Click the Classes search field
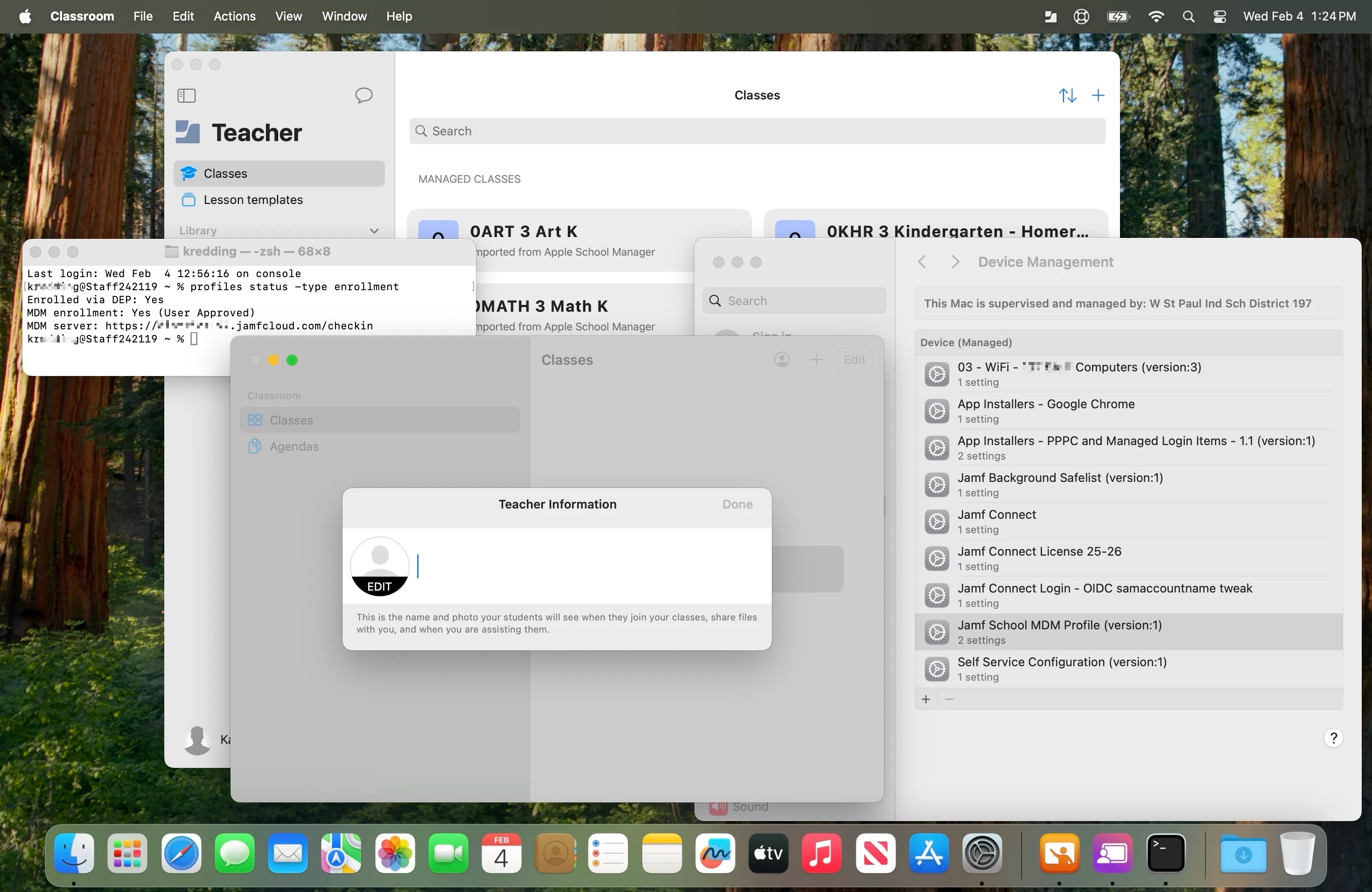The width and height of the screenshot is (1372, 892). (756, 131)
